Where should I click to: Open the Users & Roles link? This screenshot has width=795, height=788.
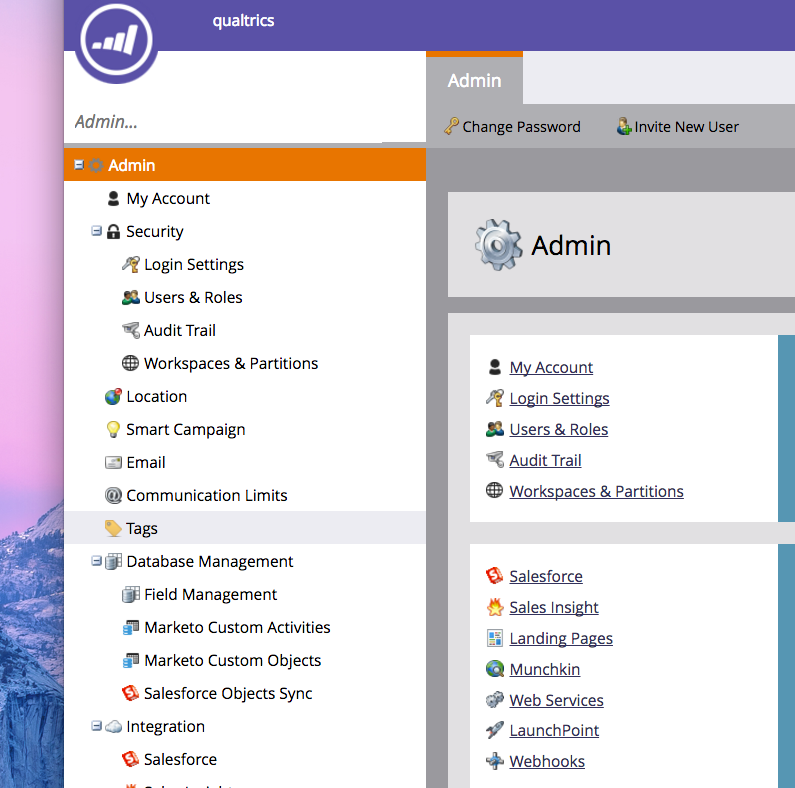point(559,429)
